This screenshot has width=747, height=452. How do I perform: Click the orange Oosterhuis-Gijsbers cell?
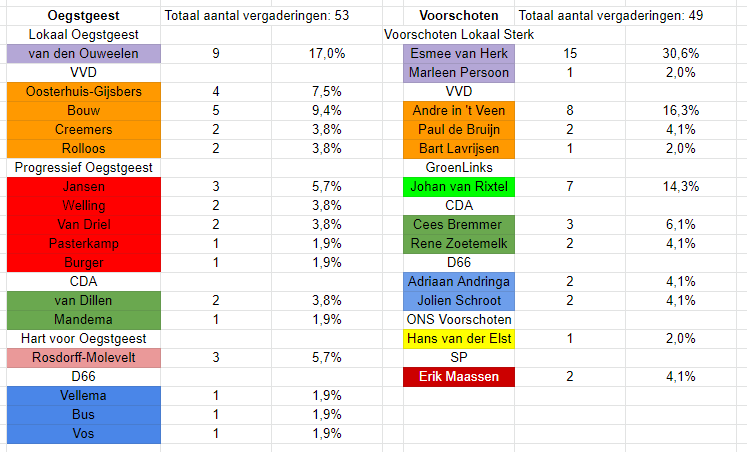pyautogui.click(x=82, y=91)
